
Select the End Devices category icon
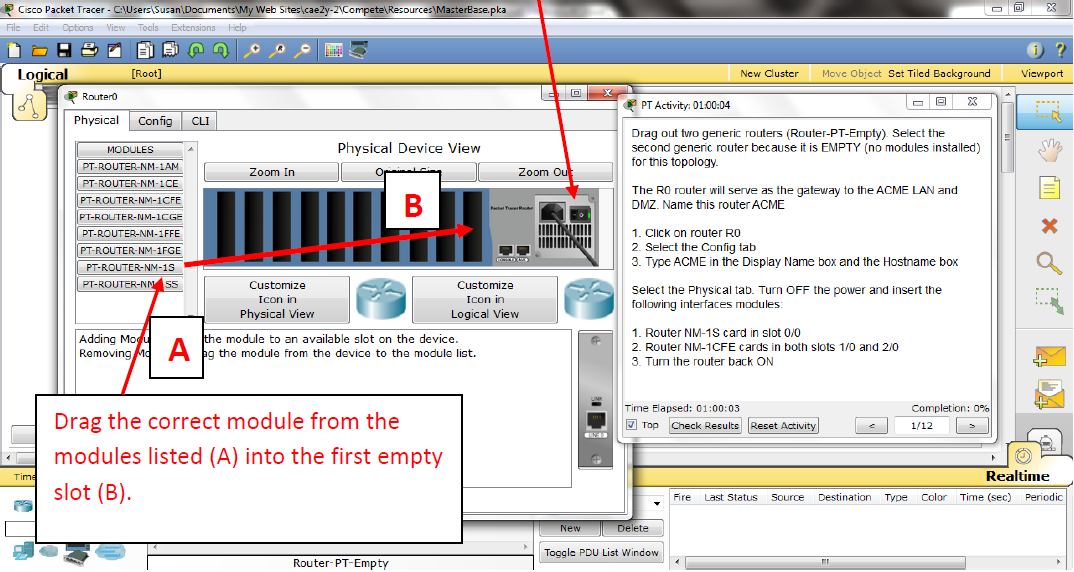pos(23,550)
